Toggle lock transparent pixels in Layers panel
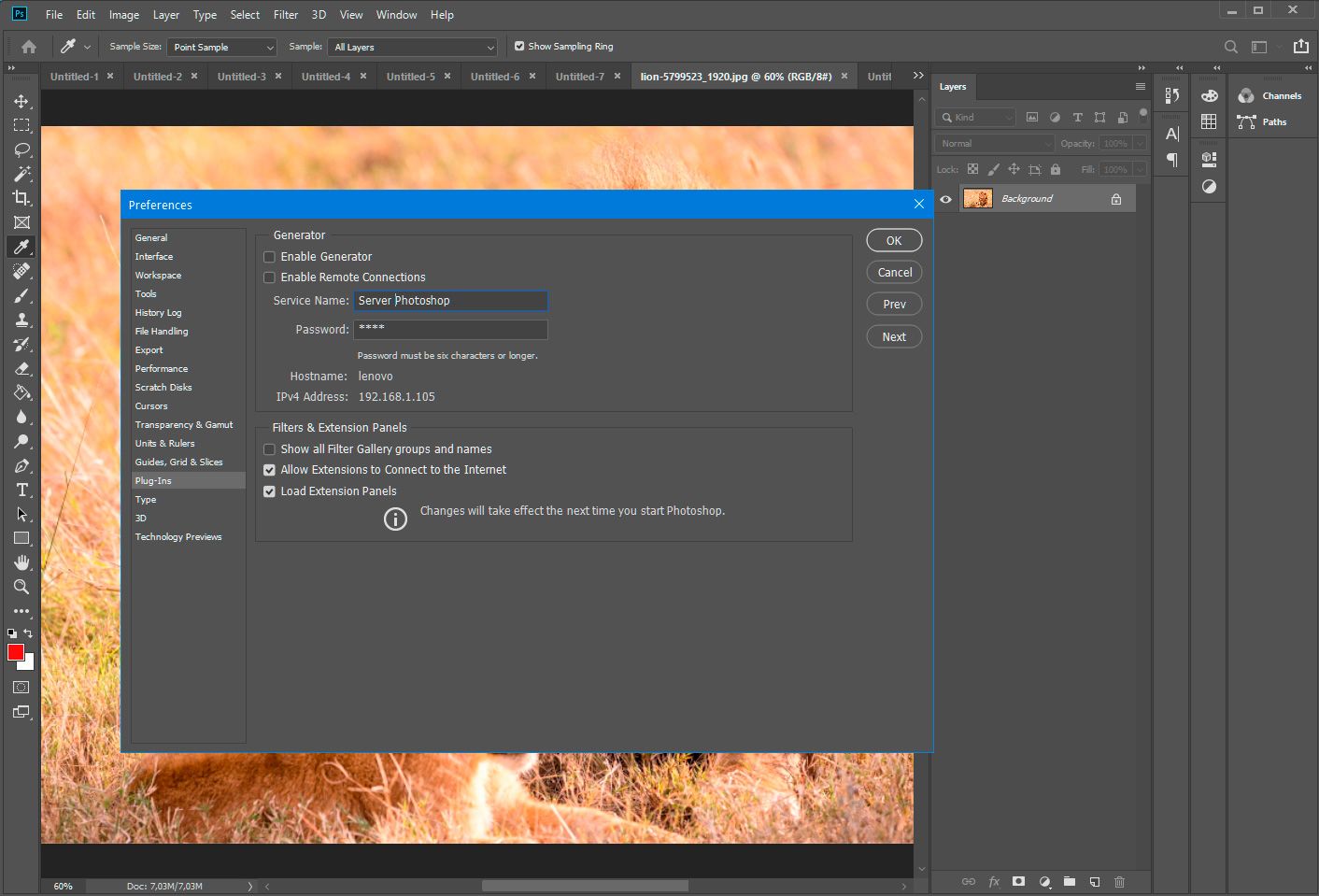Screen dimensions: 1319x896 (972, 169)
